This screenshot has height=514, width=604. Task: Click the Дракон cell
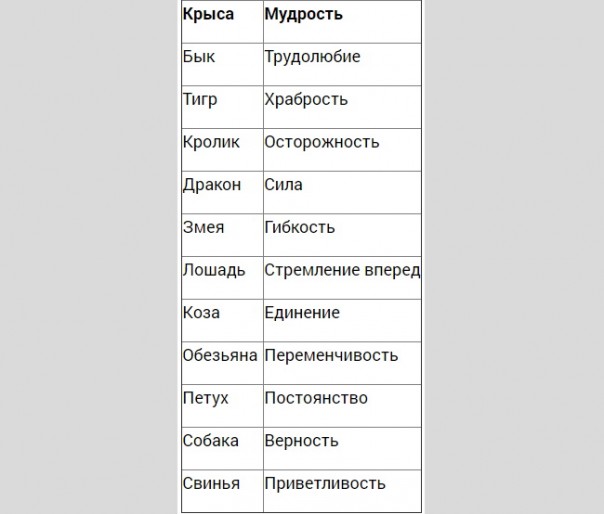(x=212, y=185)
